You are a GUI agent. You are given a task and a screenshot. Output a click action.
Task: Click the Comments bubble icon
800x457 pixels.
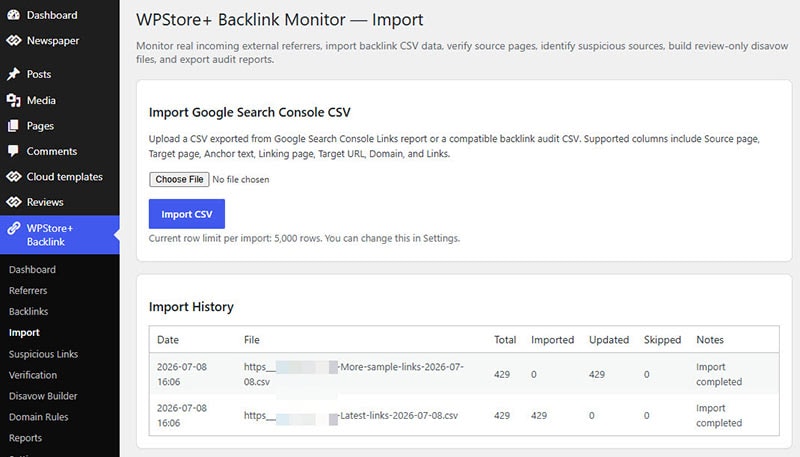(14, 151)
